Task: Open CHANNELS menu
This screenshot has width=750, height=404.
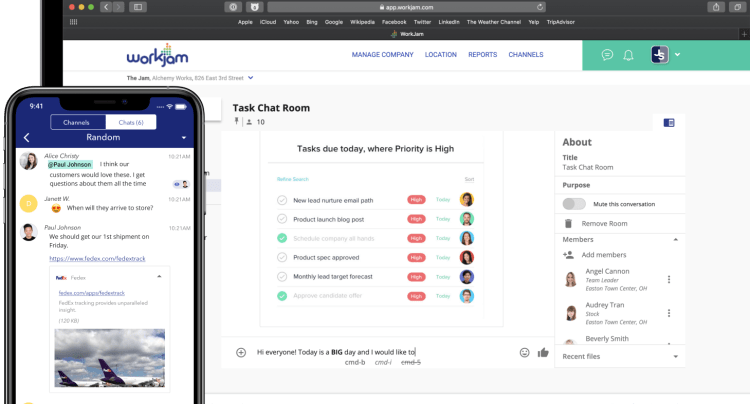Action: pyautogui.click(x=526, y=55)
